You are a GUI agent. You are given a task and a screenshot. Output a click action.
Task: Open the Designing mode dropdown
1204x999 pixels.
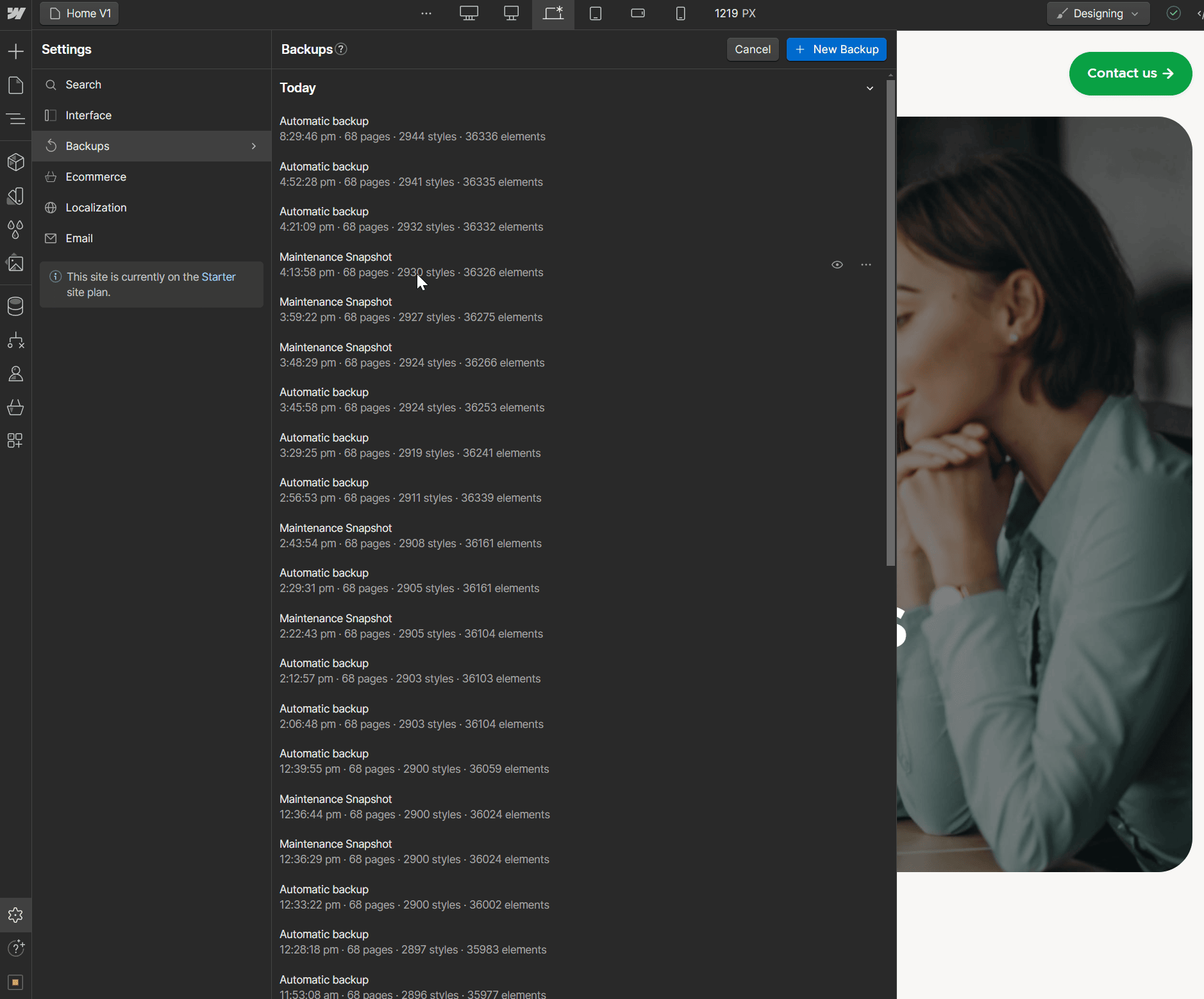[1098, 13]
